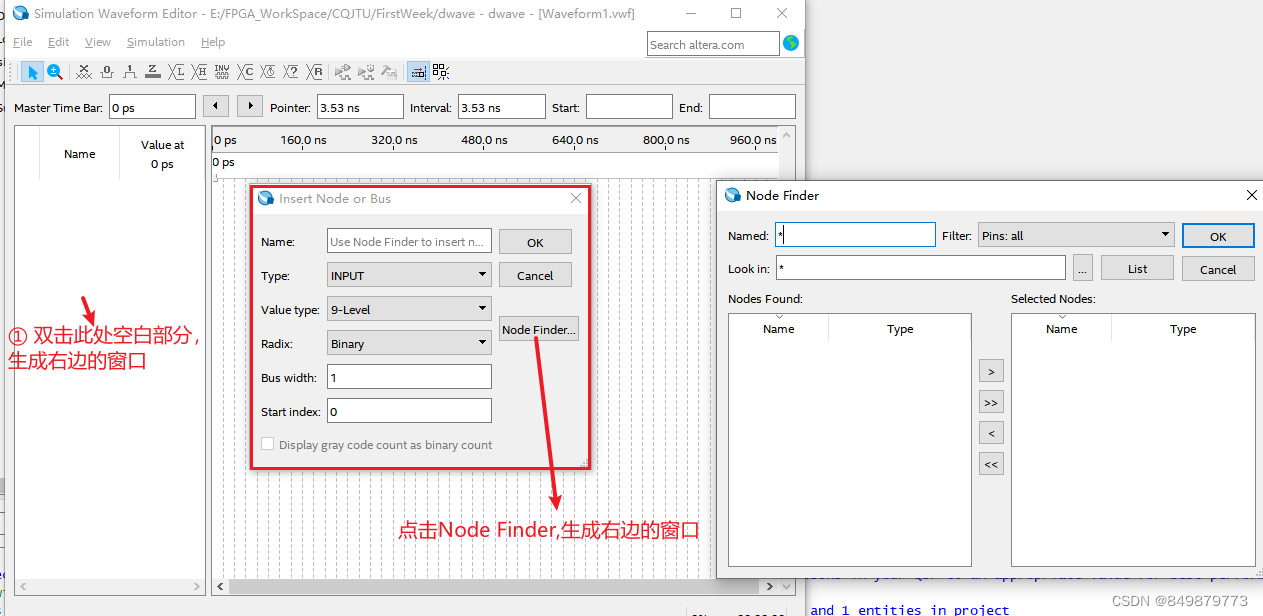Remove all nodes with << button
1263x616 pixels.
pos(991,464)
